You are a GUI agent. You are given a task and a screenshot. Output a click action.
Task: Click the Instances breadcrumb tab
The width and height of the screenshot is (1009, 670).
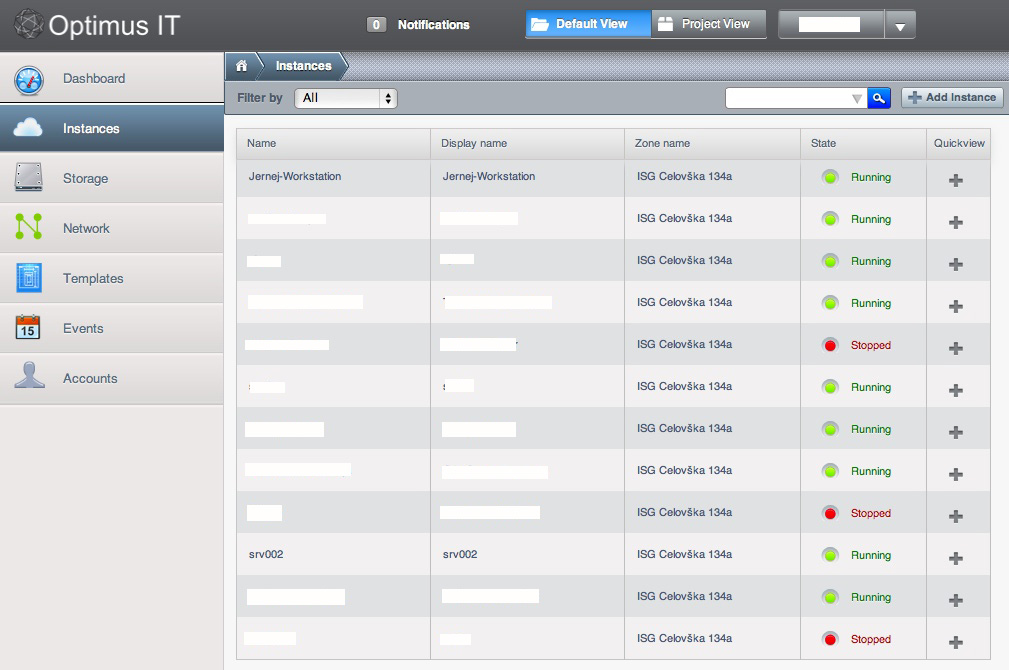tap(303, 66)
